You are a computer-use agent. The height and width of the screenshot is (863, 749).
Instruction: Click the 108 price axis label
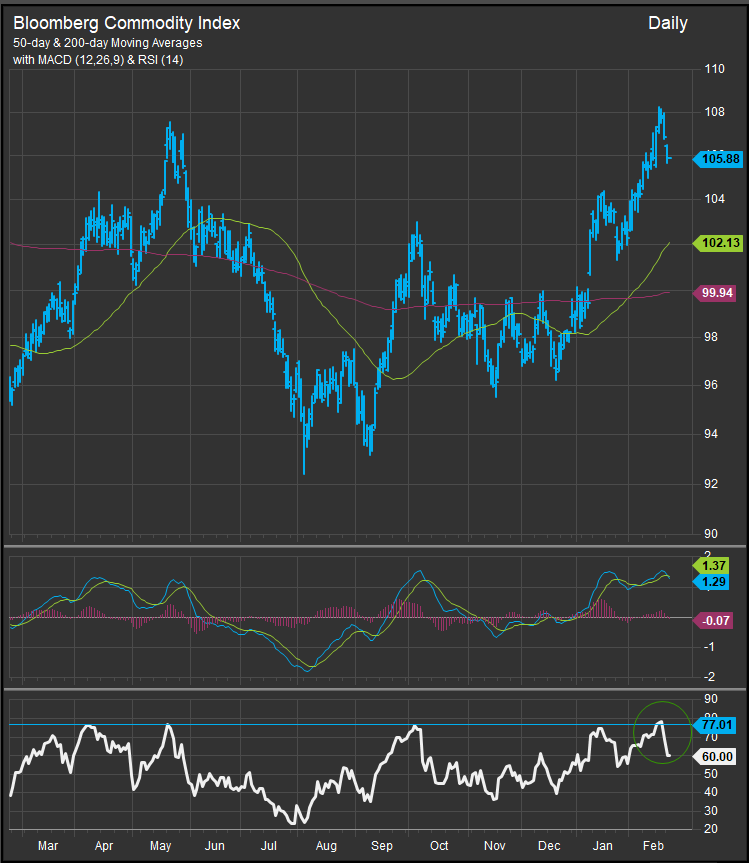(715, 112)
